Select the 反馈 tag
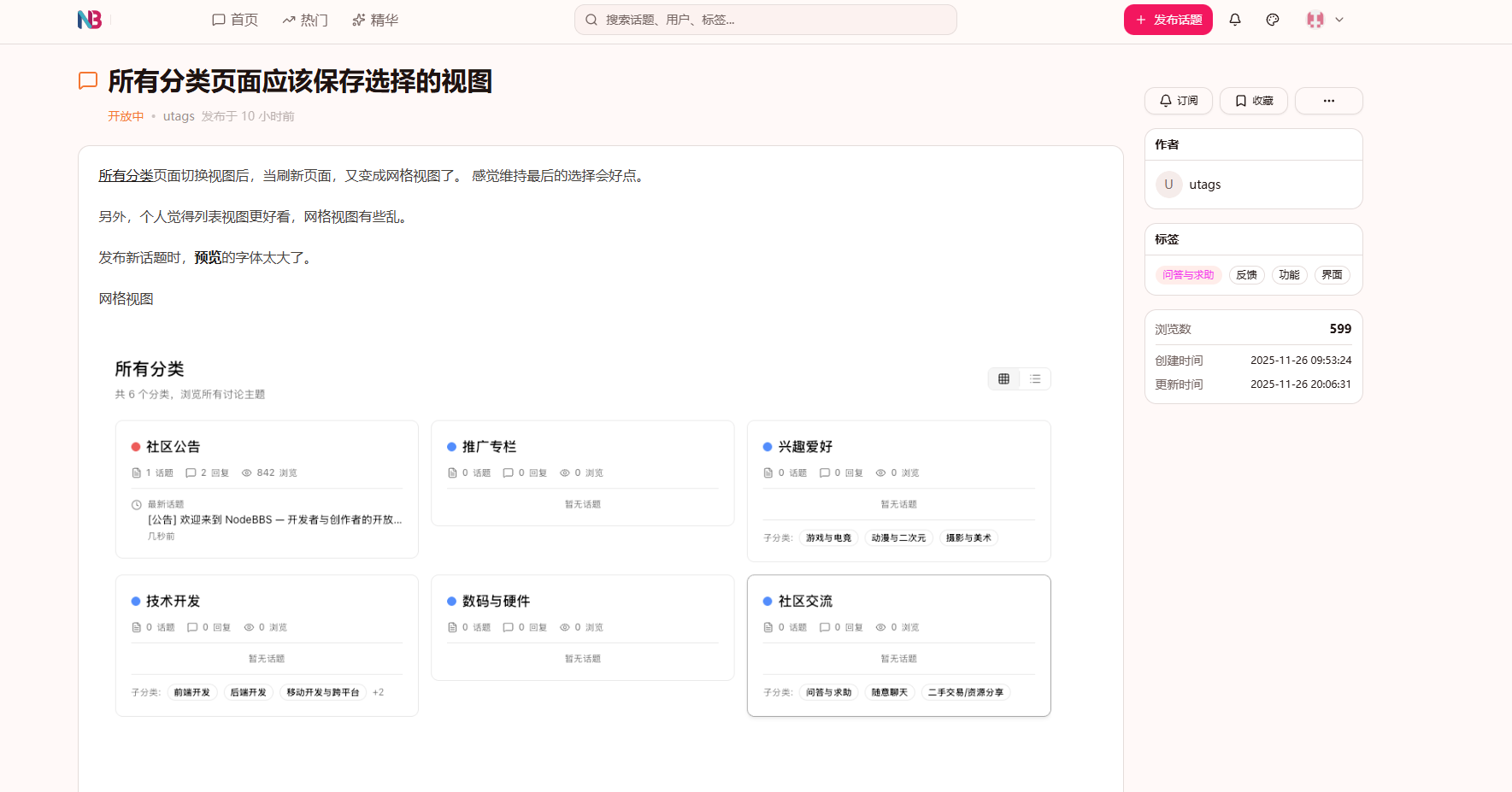The image size is (1512, 792). (x=1247, y=275)
